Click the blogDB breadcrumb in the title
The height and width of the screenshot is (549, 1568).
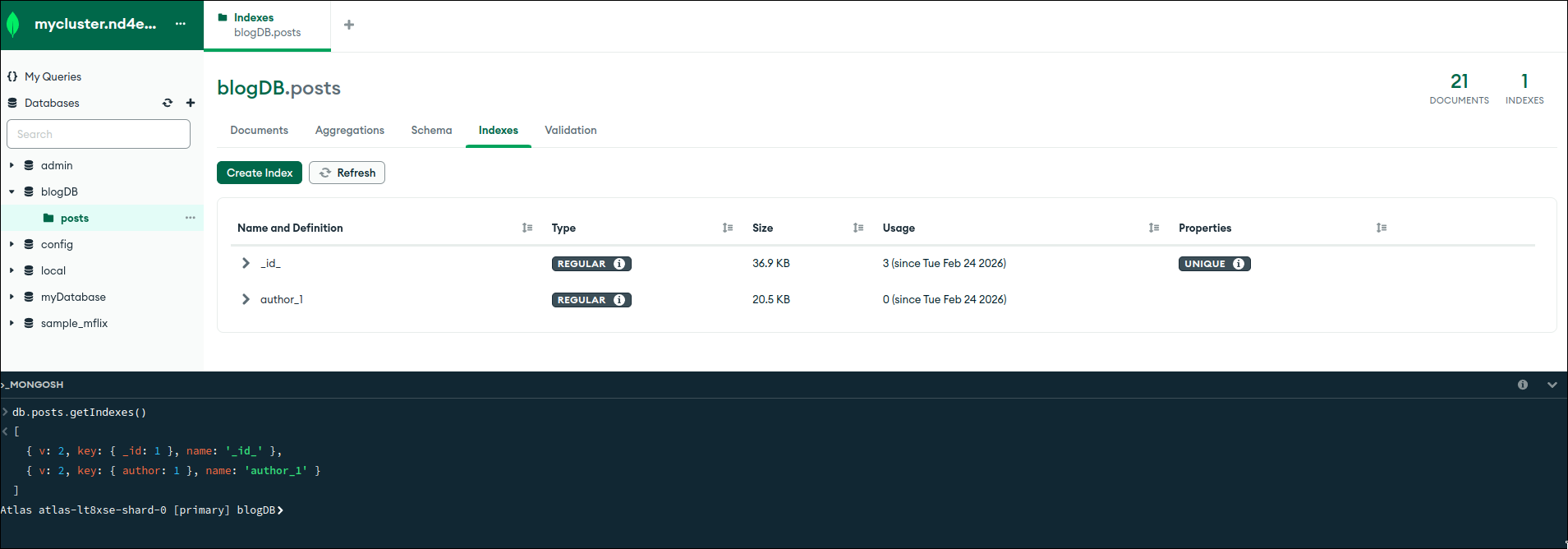pos(251,88)
